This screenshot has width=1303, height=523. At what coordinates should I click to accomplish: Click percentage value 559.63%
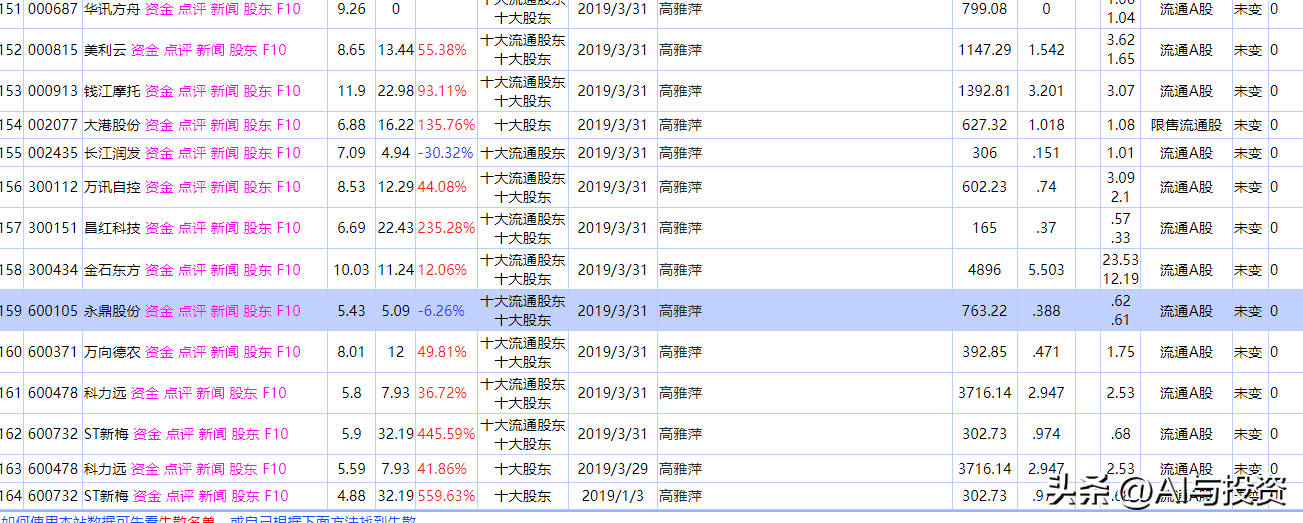pyautogui.click(x=446, y=496)
